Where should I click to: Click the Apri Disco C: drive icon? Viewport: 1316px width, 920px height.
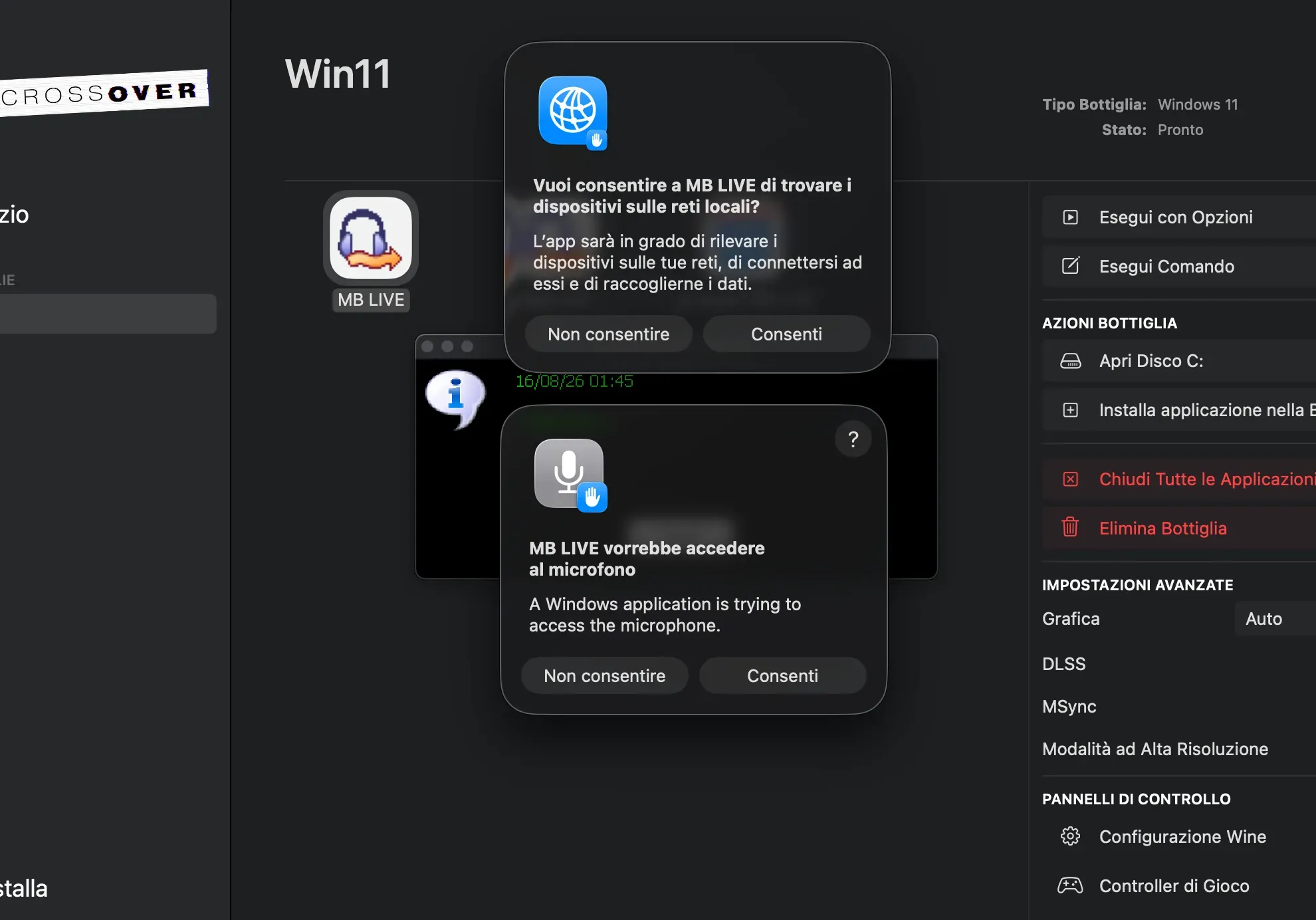[1070, 361]
